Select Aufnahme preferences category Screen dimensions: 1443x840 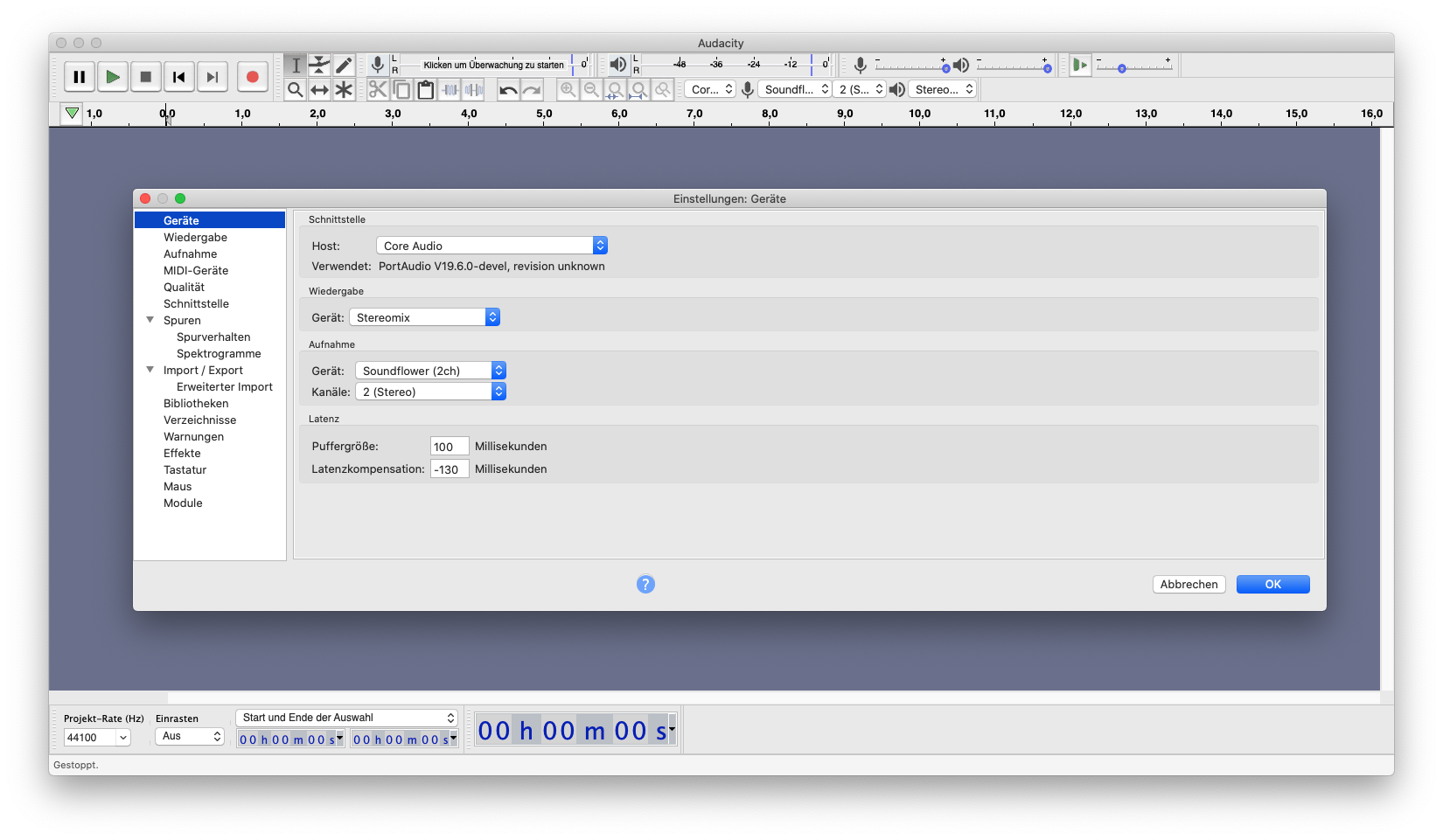coord(190,253)
